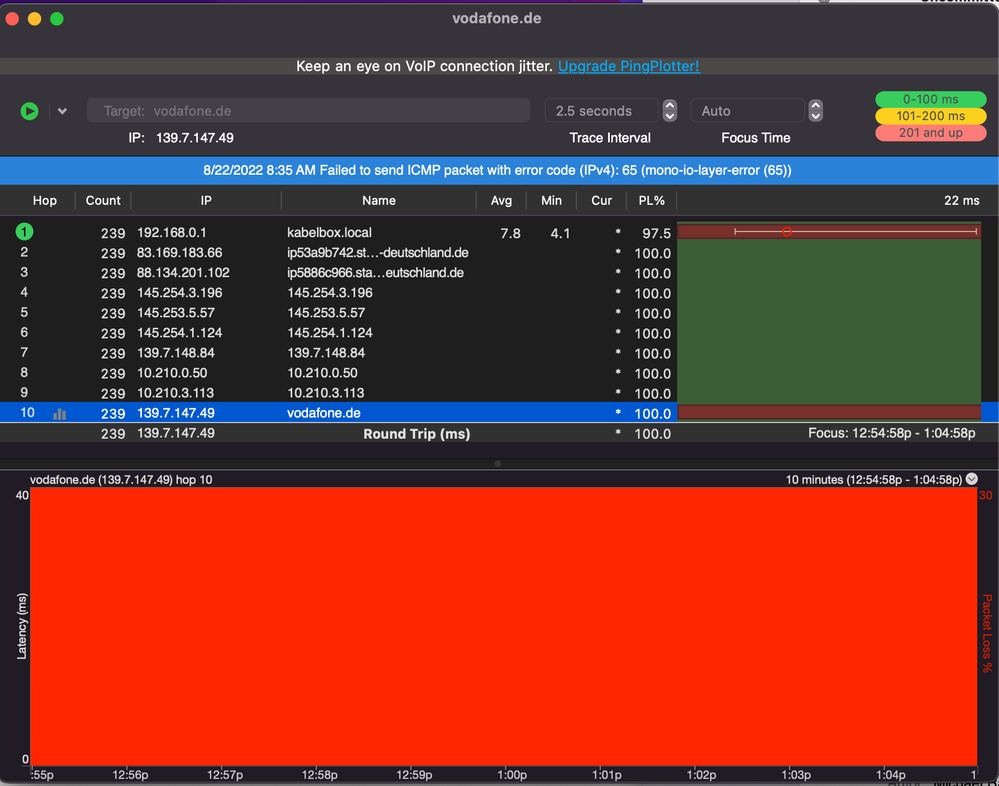Click the PL% column header
The height and width of the screenshot is (786, 999).
[651, 201]
